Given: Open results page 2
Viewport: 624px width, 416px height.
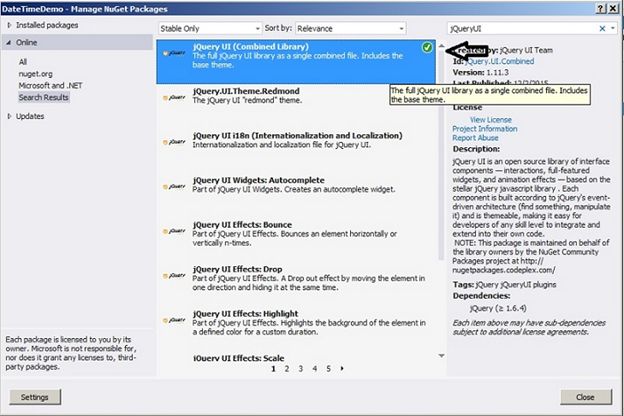Looking at the screenshot, I should click(x=287, y=369).
